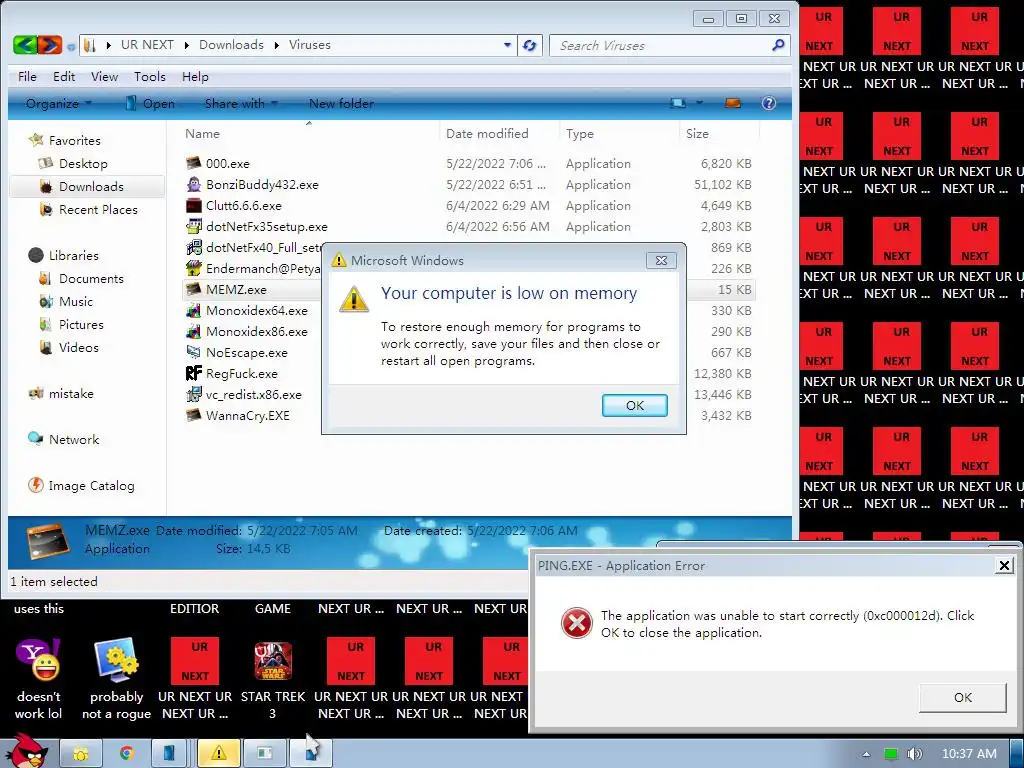Expand the arrow after UR NEXT in path
The height and width of the screenshot is (768, 1024).
point(186,45)
